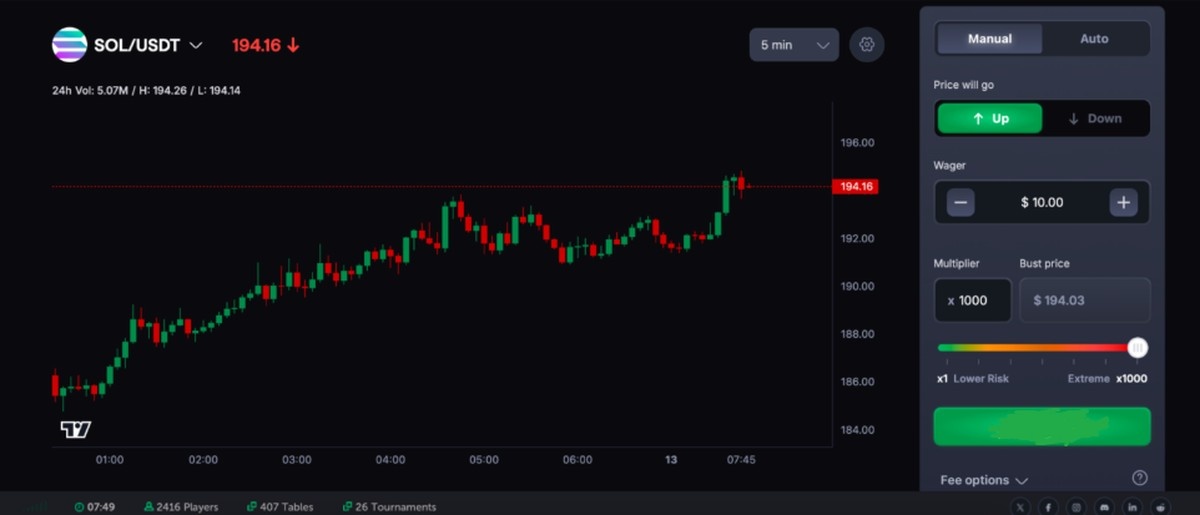Open the Reddit social link

1160,507
